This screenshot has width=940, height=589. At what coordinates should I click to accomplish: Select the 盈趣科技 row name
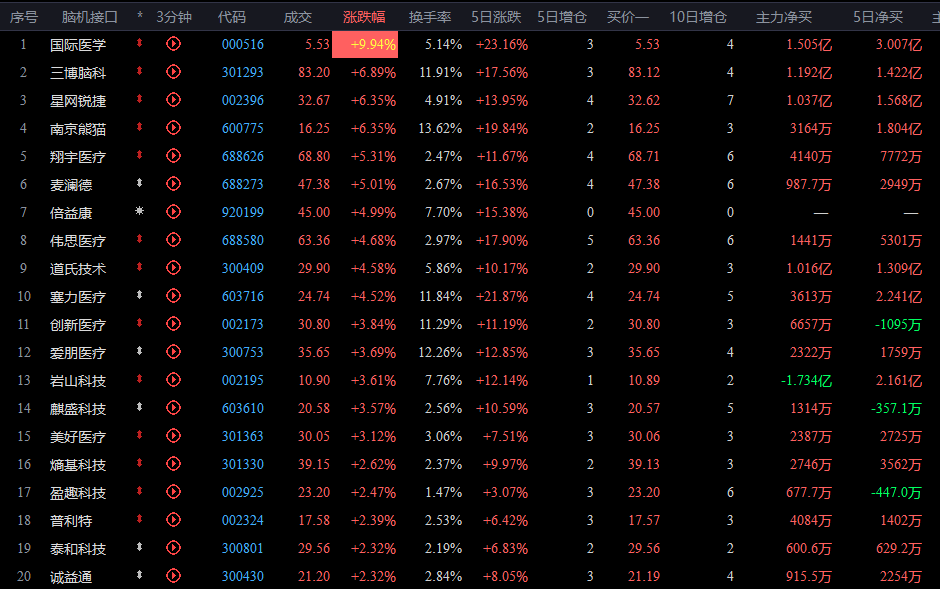click(78, 492)
